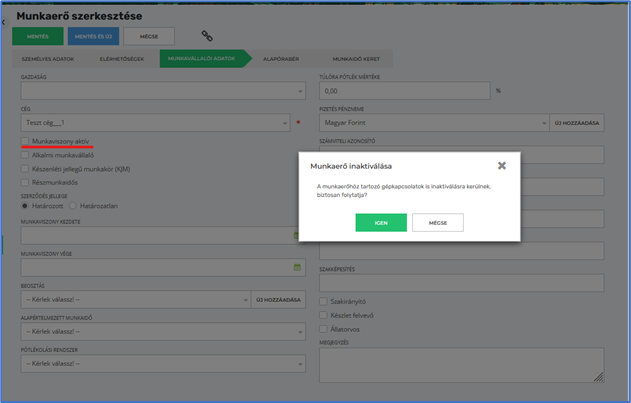Screen dimensions: 631x403
Task: Cancel the dialog with its Mégse button
Action: 437,222
